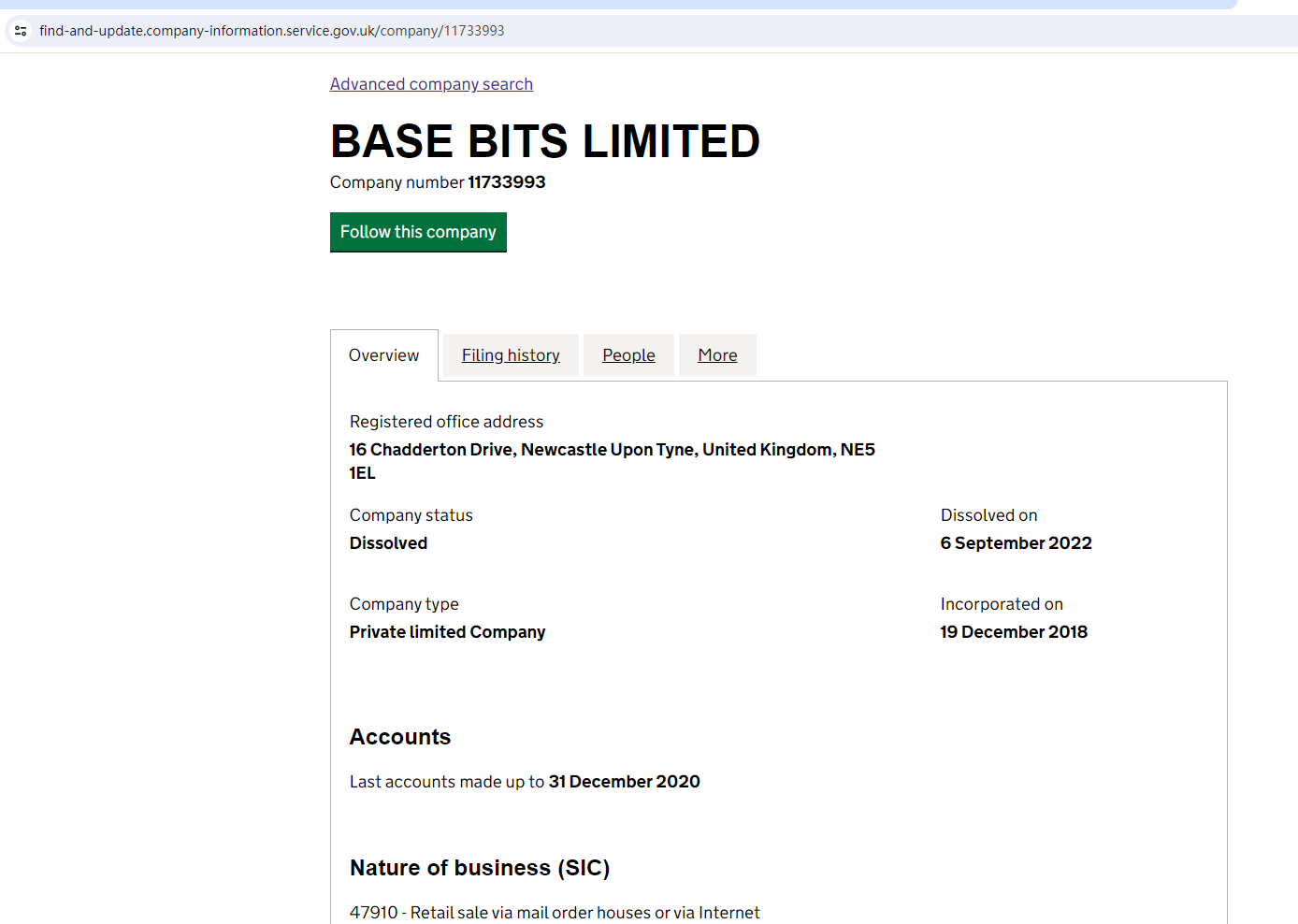This screenshot has width=1298, height=924.
Task: Open the Advanced company search link
Action: point(431,84)
